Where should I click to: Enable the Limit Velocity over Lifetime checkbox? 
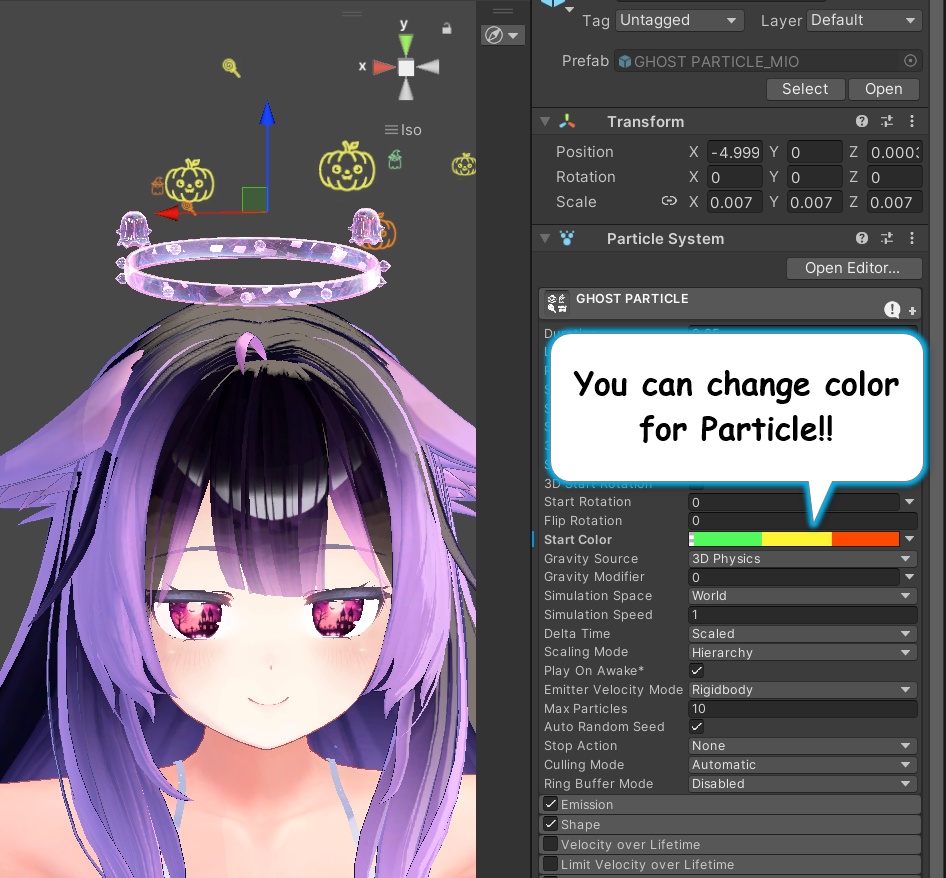pos(550,864)
